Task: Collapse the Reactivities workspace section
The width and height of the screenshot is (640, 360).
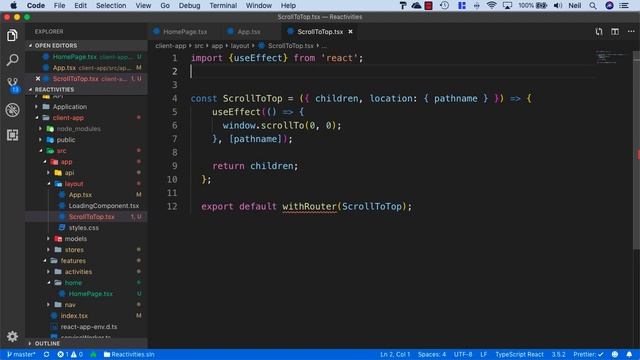Action: coord(54,89)
